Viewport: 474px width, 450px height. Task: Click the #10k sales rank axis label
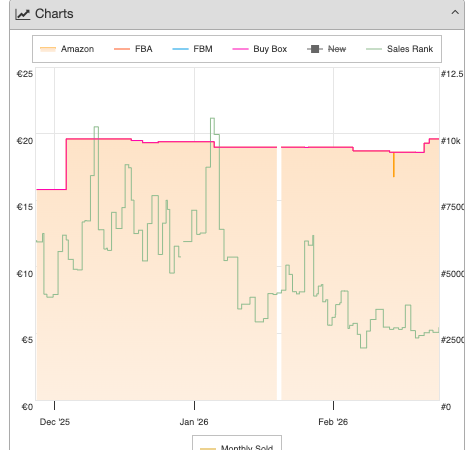[x=451, y=141]
